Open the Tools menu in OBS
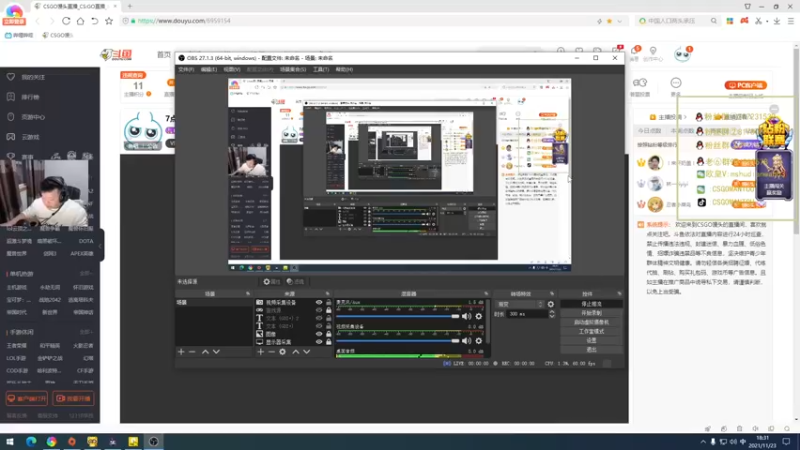This screenshot has height=450, width=800. [x=321, y=69]
